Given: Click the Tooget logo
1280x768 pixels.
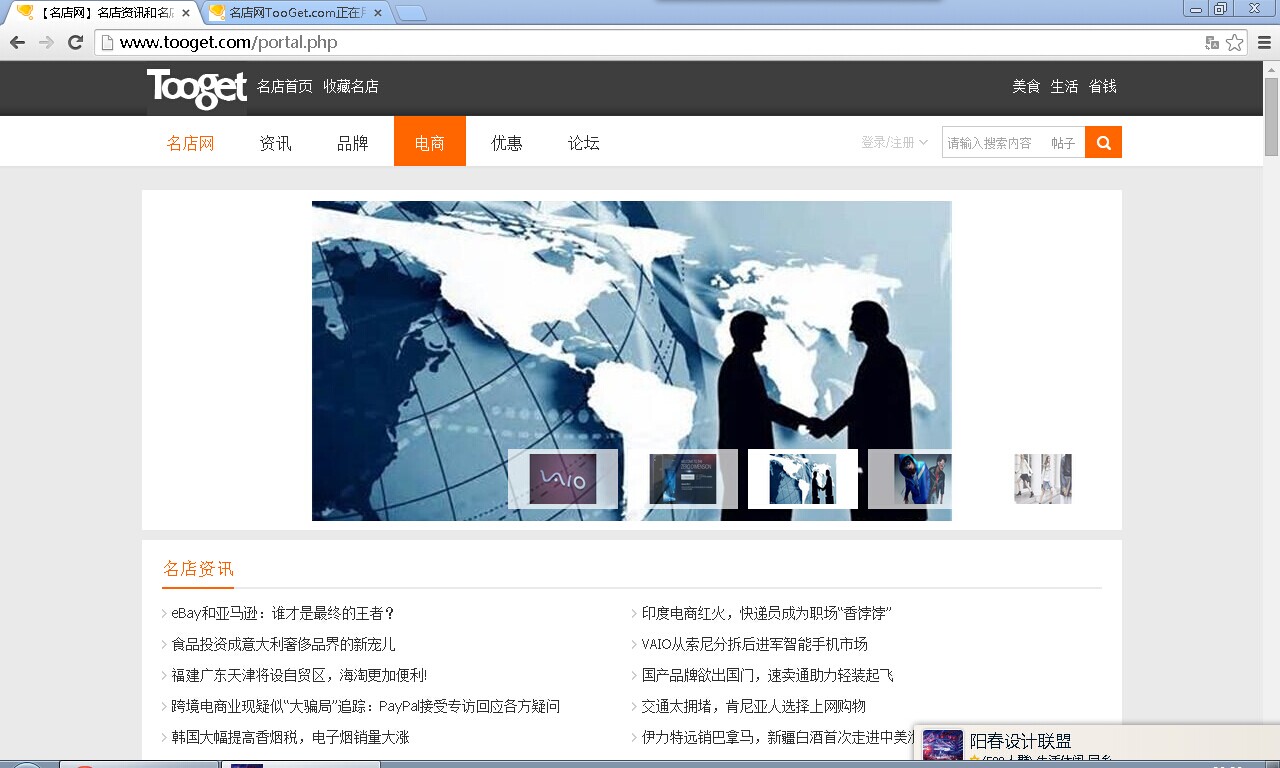Looking at the screenshot, I should [197, 88].
